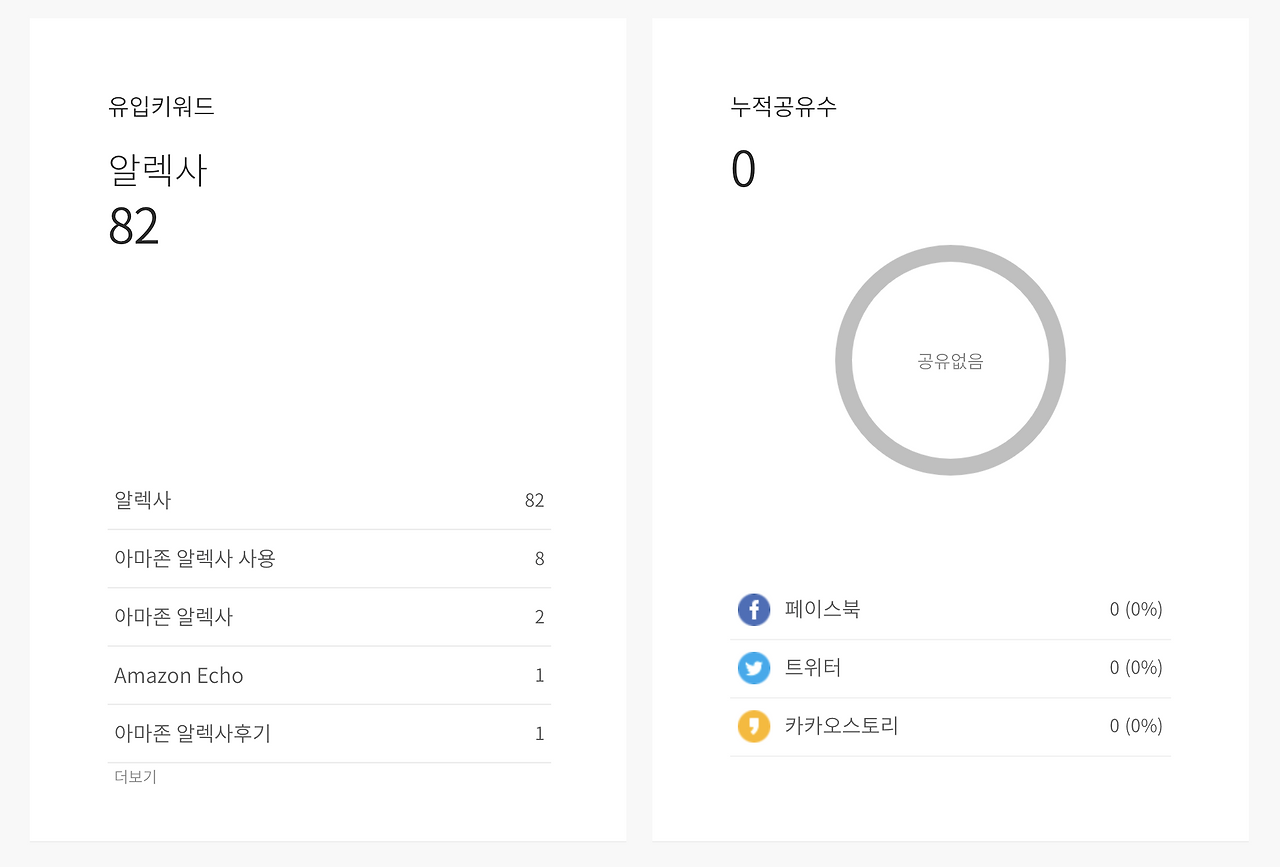This screenshot has height=867, width=1280.
Task: Click the 페이스북 label text
Action: tap(822, 609)
